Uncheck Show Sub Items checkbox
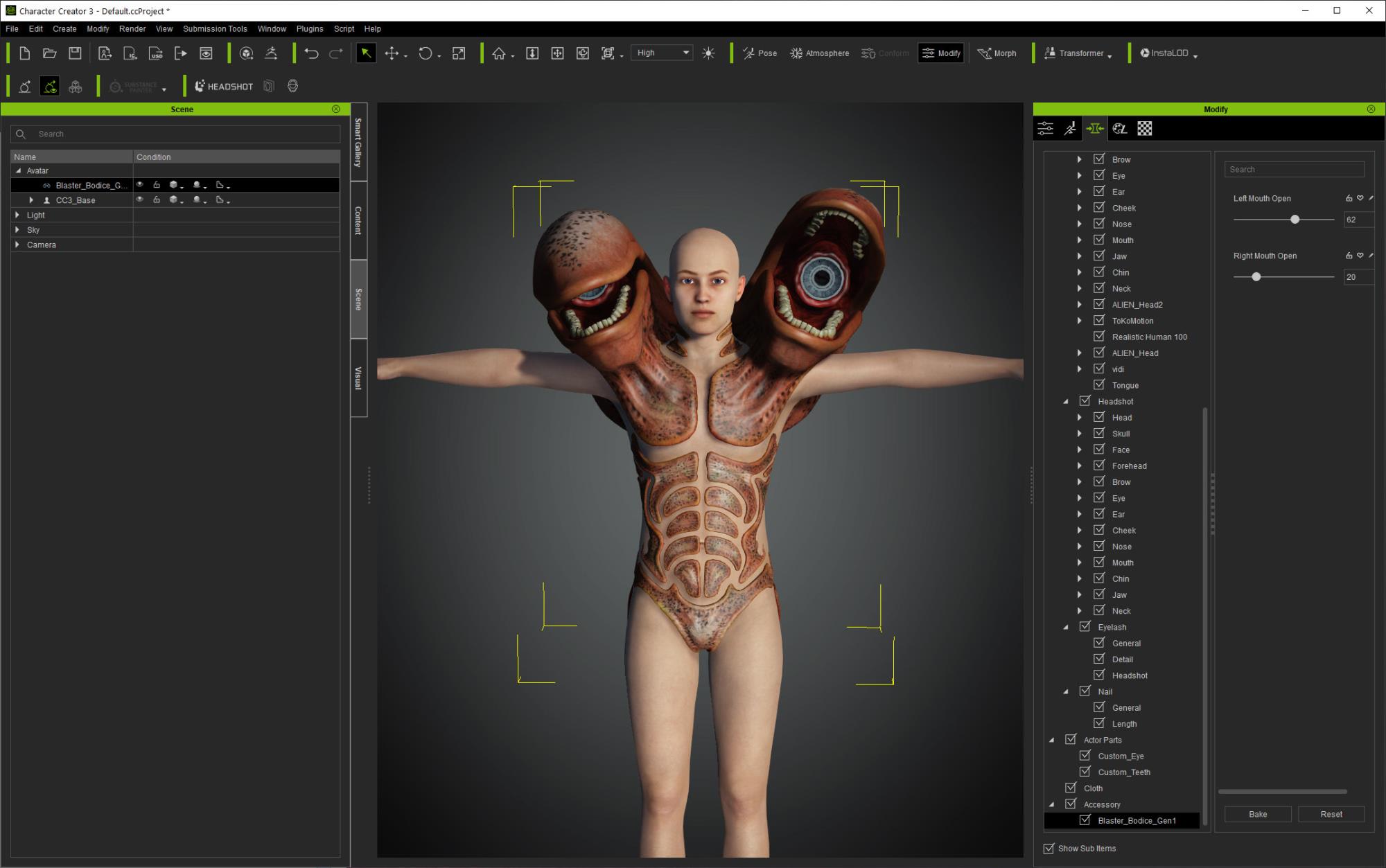1386x868 pixels. [1049, 848]
